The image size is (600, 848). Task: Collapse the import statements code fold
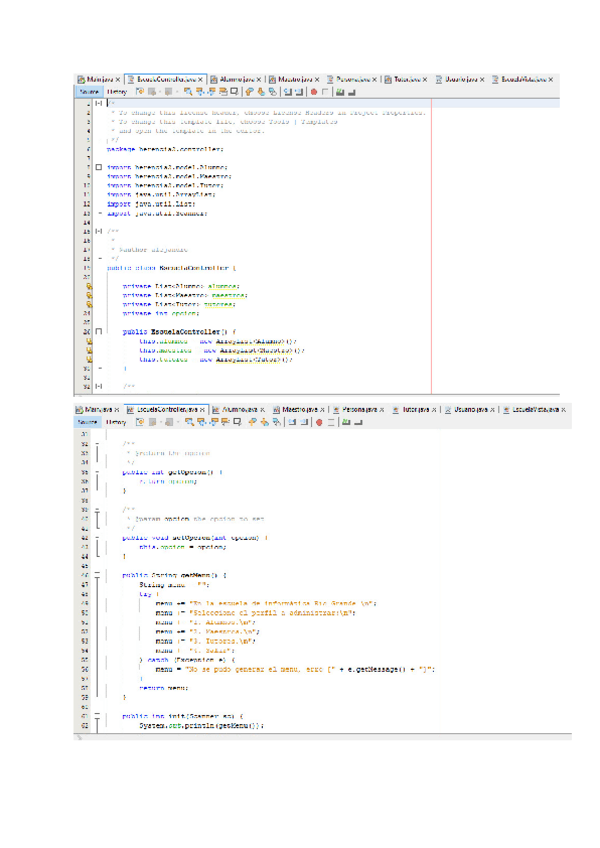click(x=98, y=166)
